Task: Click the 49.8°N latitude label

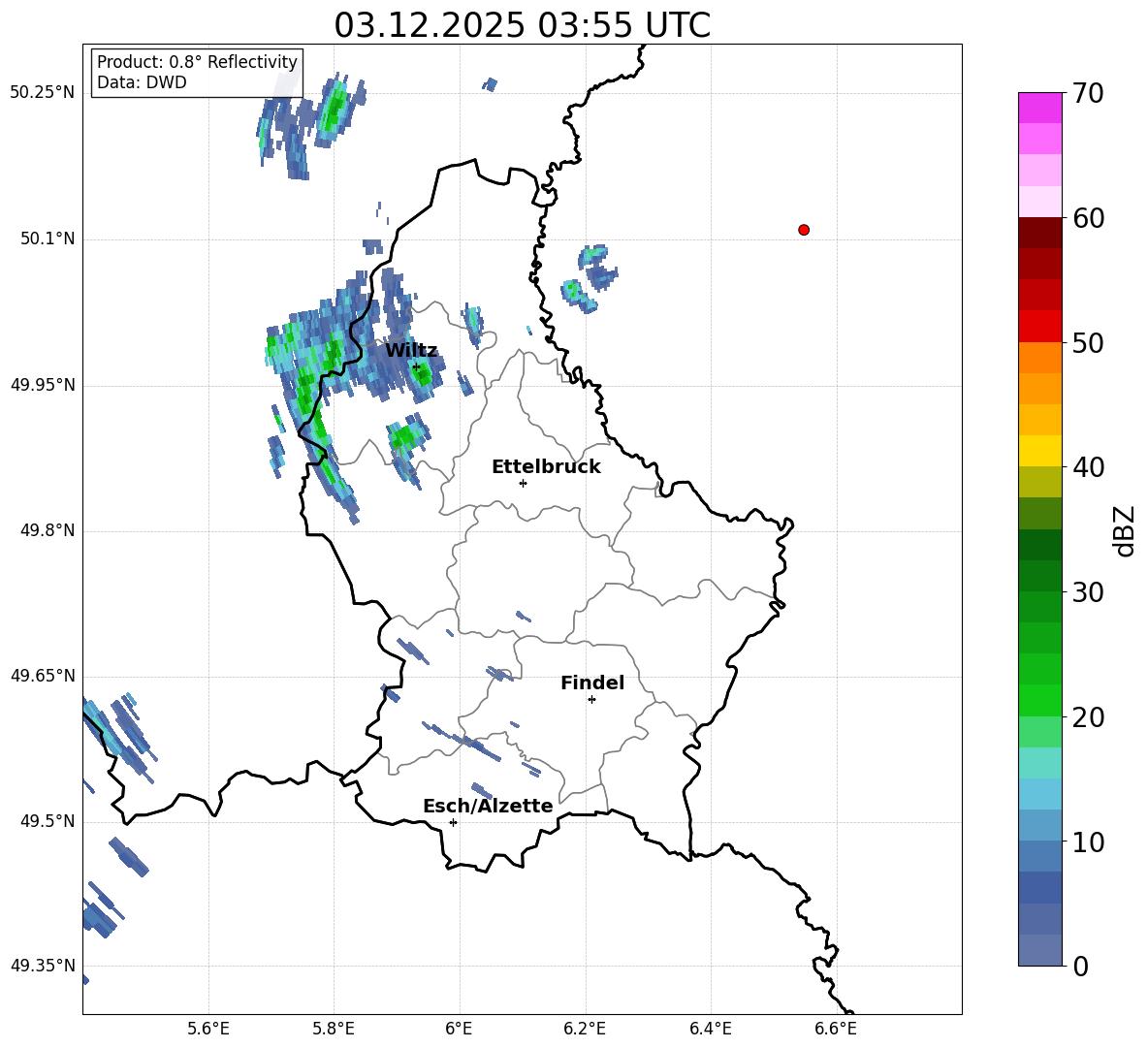Action: coord(48,530)
